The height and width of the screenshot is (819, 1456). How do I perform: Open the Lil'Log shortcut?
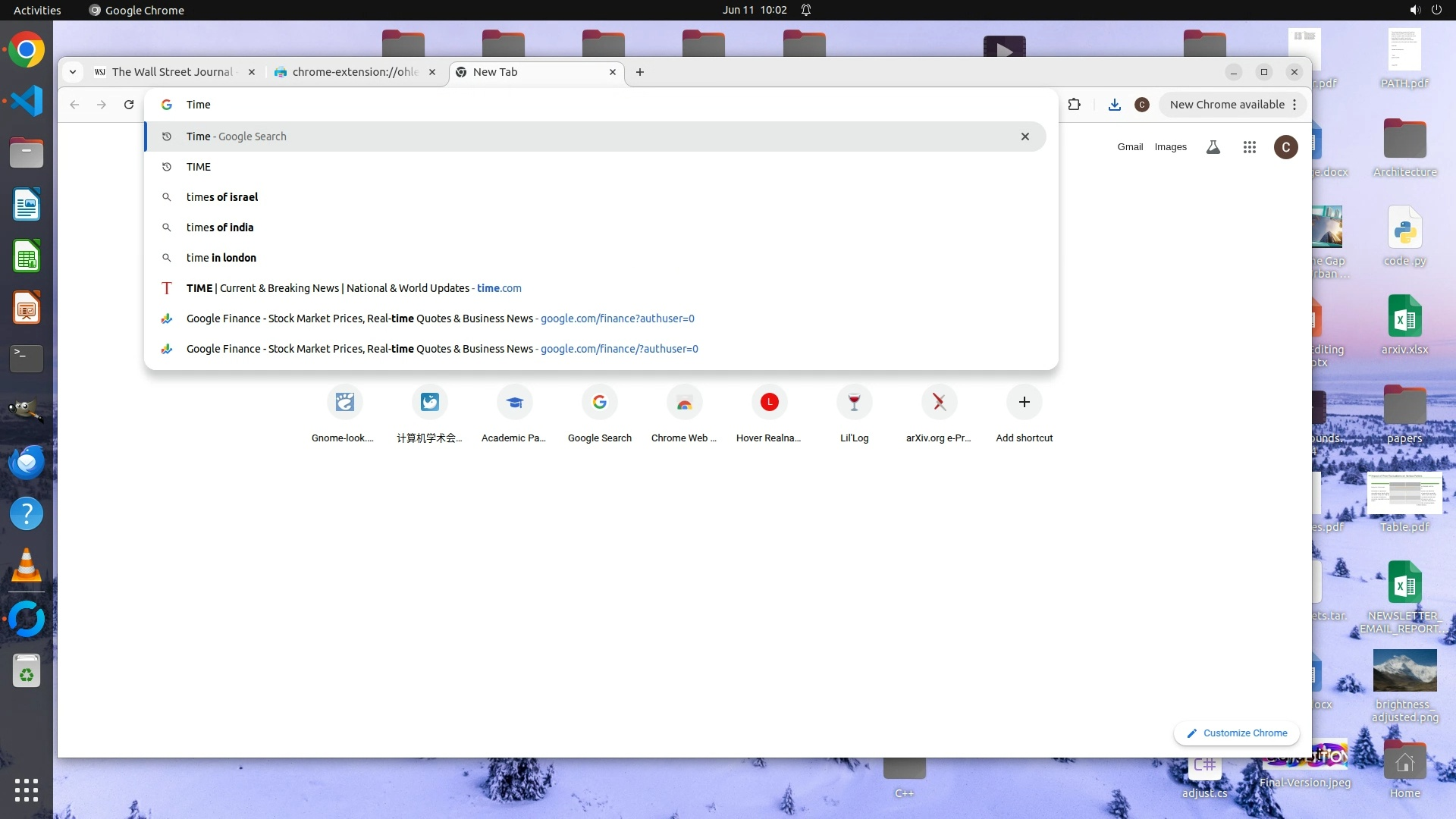coord(854,403)
